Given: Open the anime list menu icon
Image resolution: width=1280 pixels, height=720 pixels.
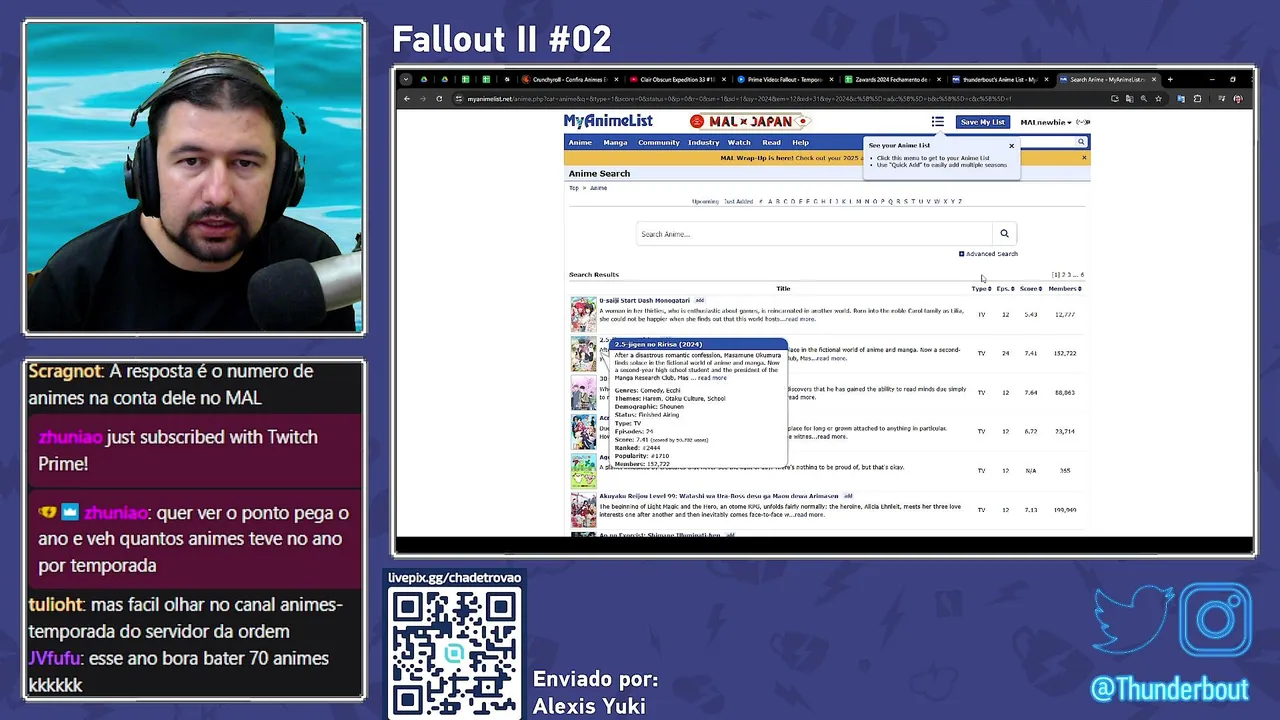Looking at the screenshot, I should [x=937, y=122].
